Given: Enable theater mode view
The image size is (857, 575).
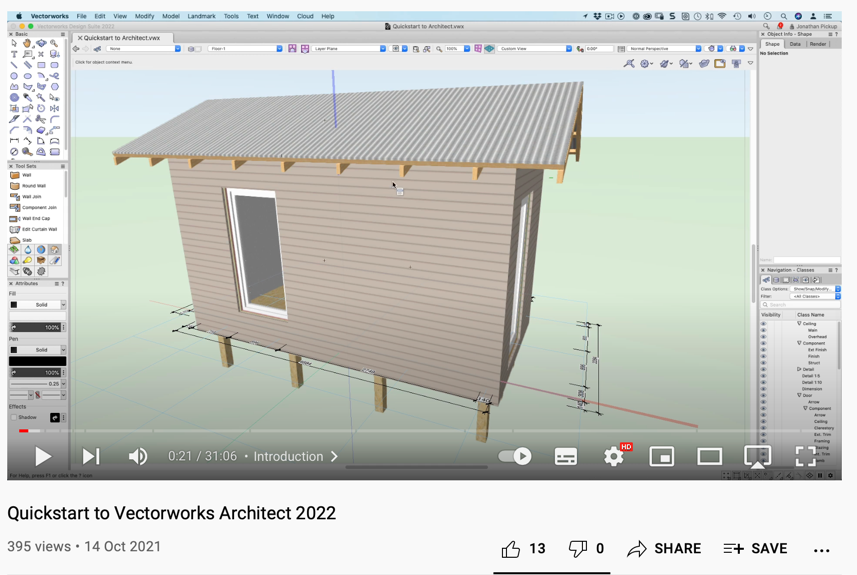Looking at the screenshot, I should (709, 456).
